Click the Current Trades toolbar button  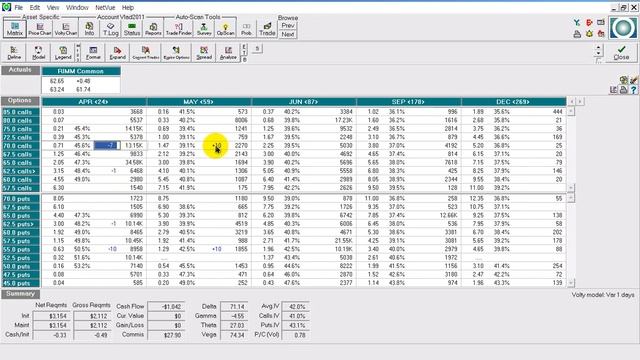145,53
